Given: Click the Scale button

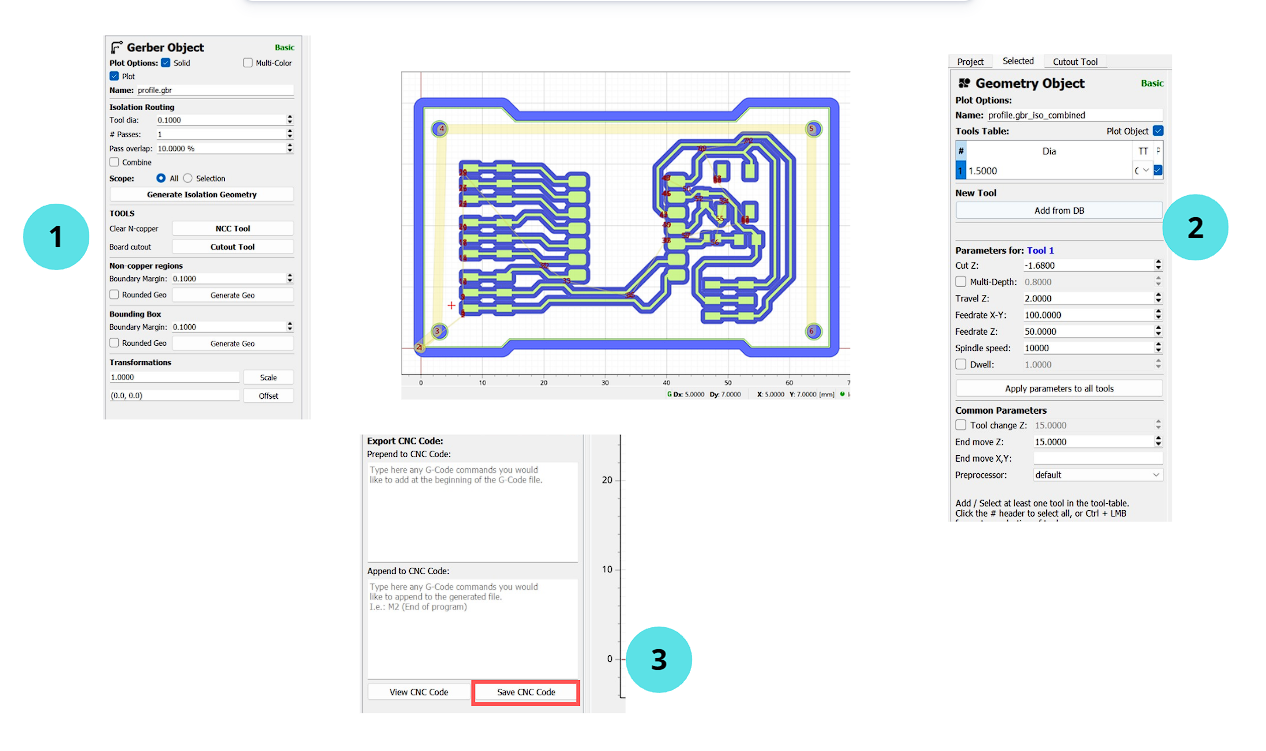Looking at the screenshot, I should [x=269, y=377].
